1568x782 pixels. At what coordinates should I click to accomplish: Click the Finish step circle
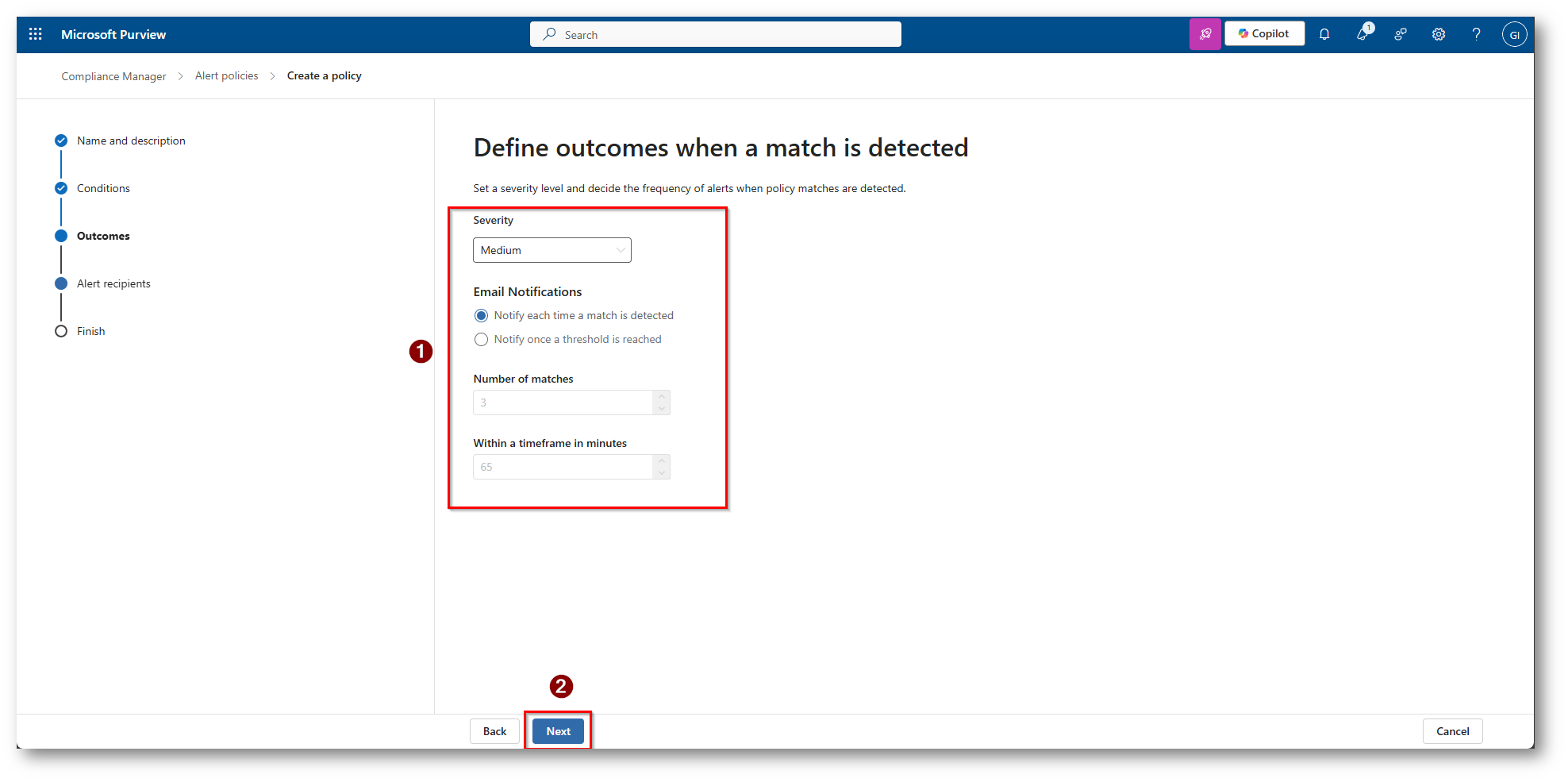(61, 331)
